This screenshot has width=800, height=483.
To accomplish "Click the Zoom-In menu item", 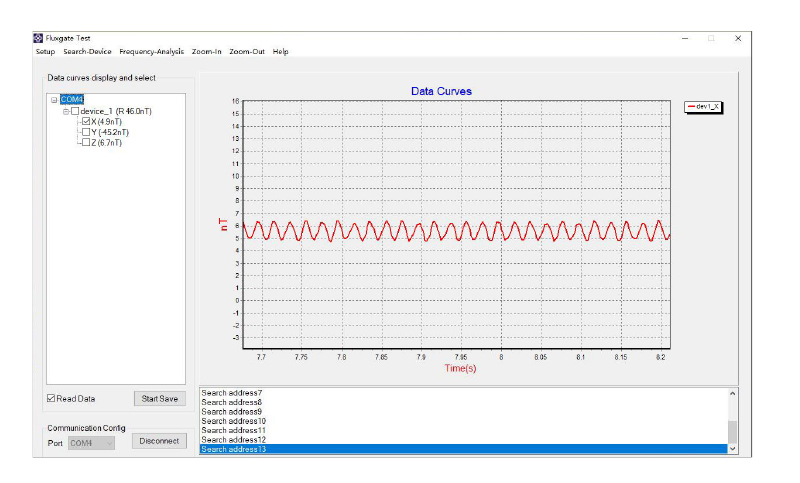I will (x=207, y=52).
